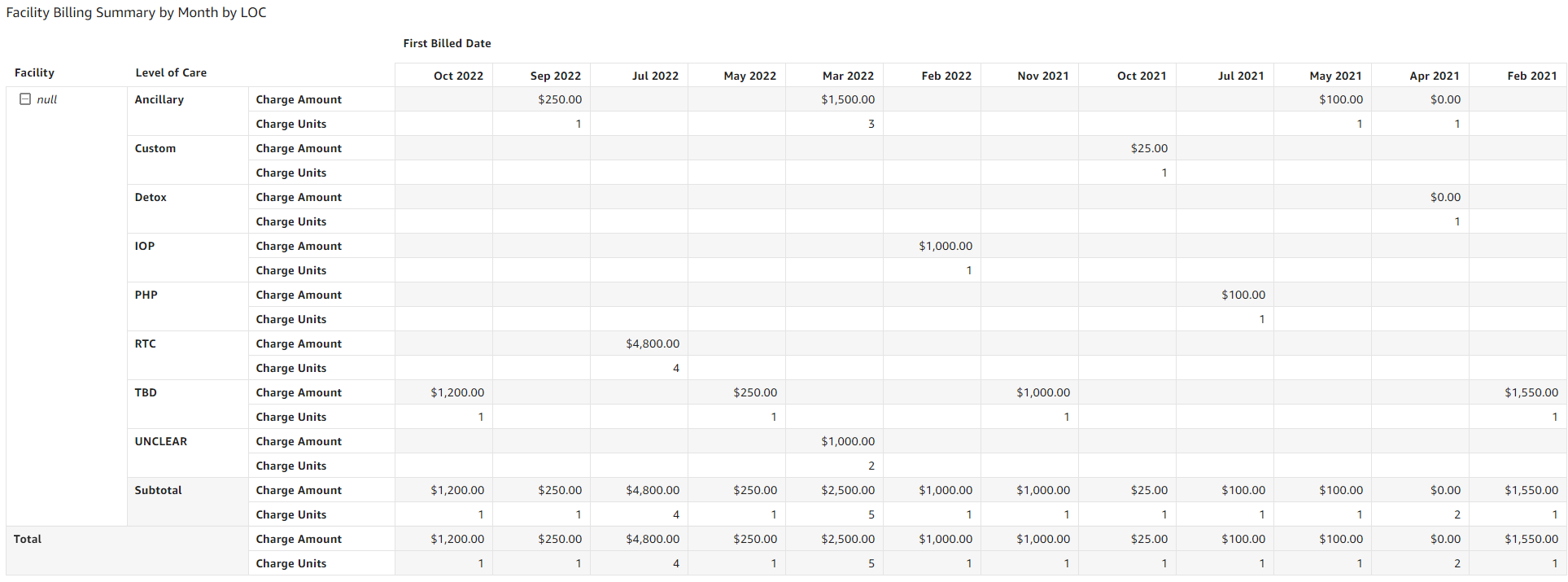Image resolution: width=1568 pixels, height=582 pixels.
Task: Select the Feb 2021 column header
Action: 1531,76
